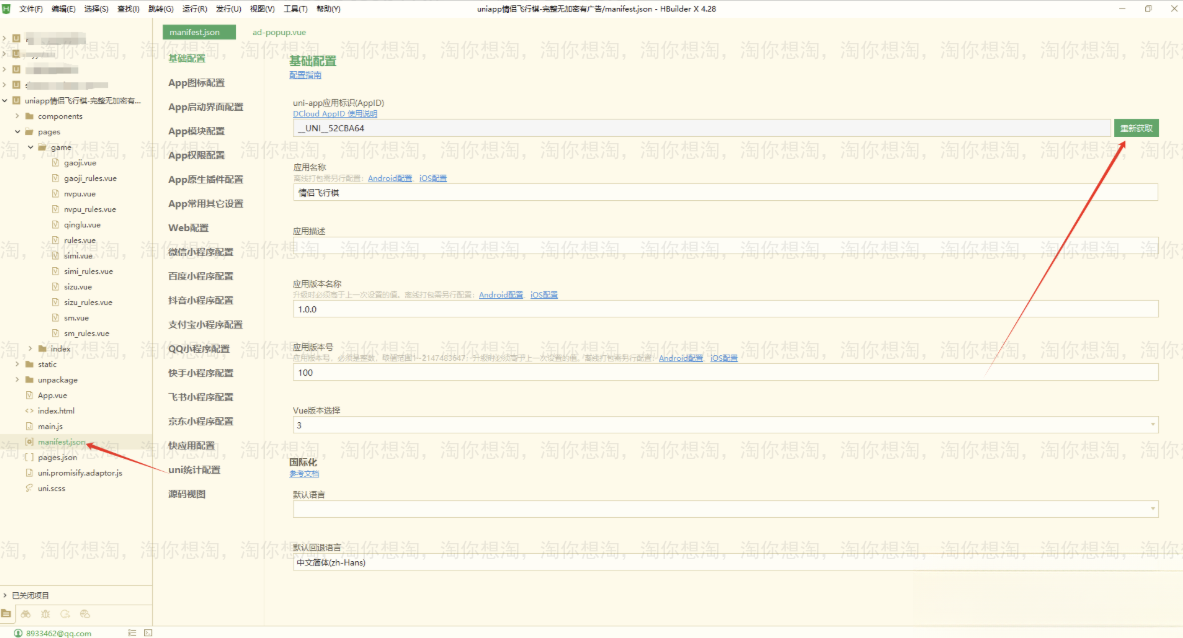Click the 应用名称 input field

click(725, 193)
